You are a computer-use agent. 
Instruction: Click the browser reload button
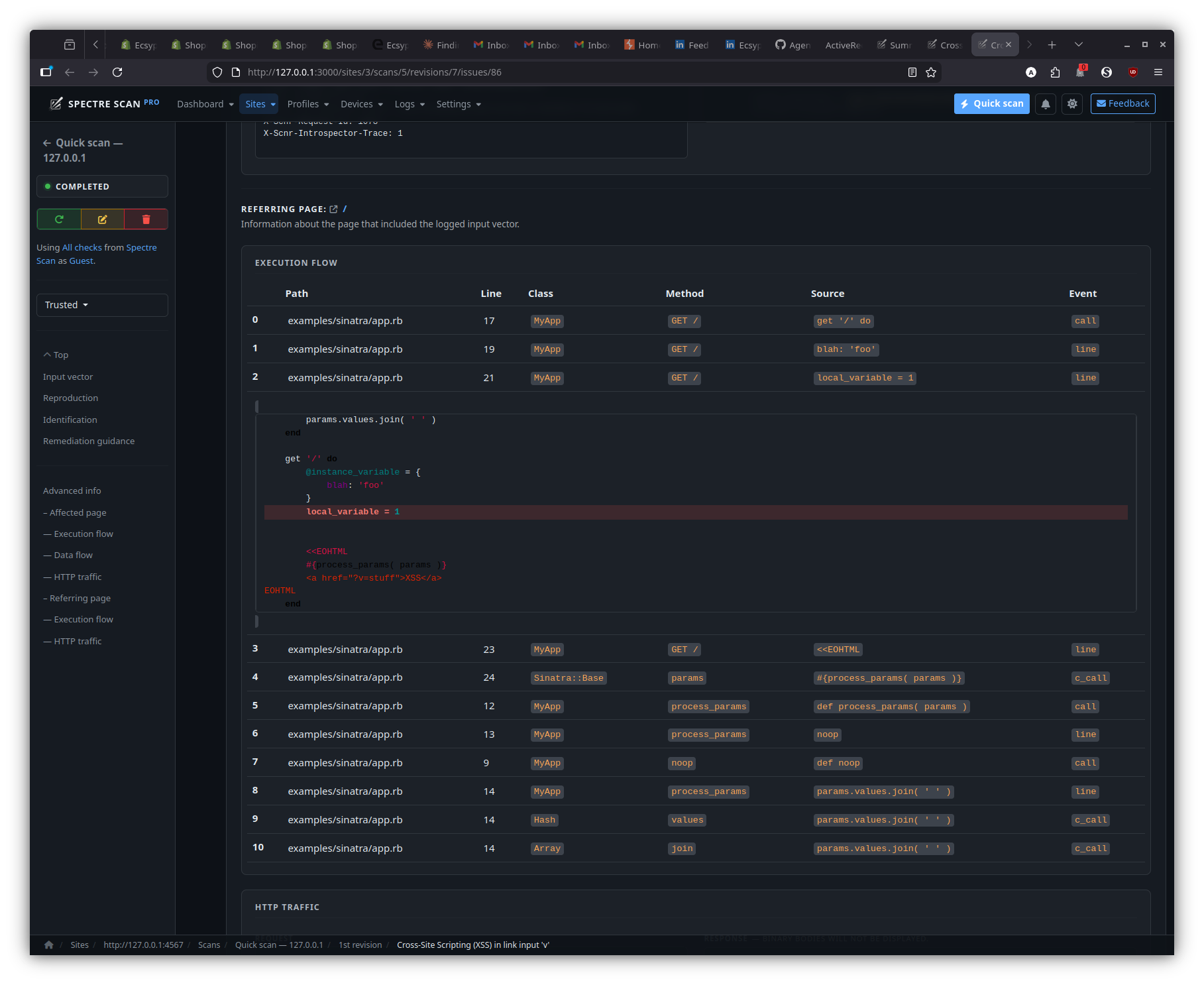click(x=117, y=72)
